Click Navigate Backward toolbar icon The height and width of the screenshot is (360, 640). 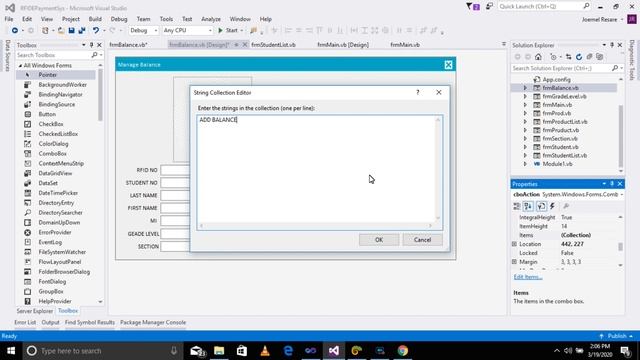tap(15, 31)
